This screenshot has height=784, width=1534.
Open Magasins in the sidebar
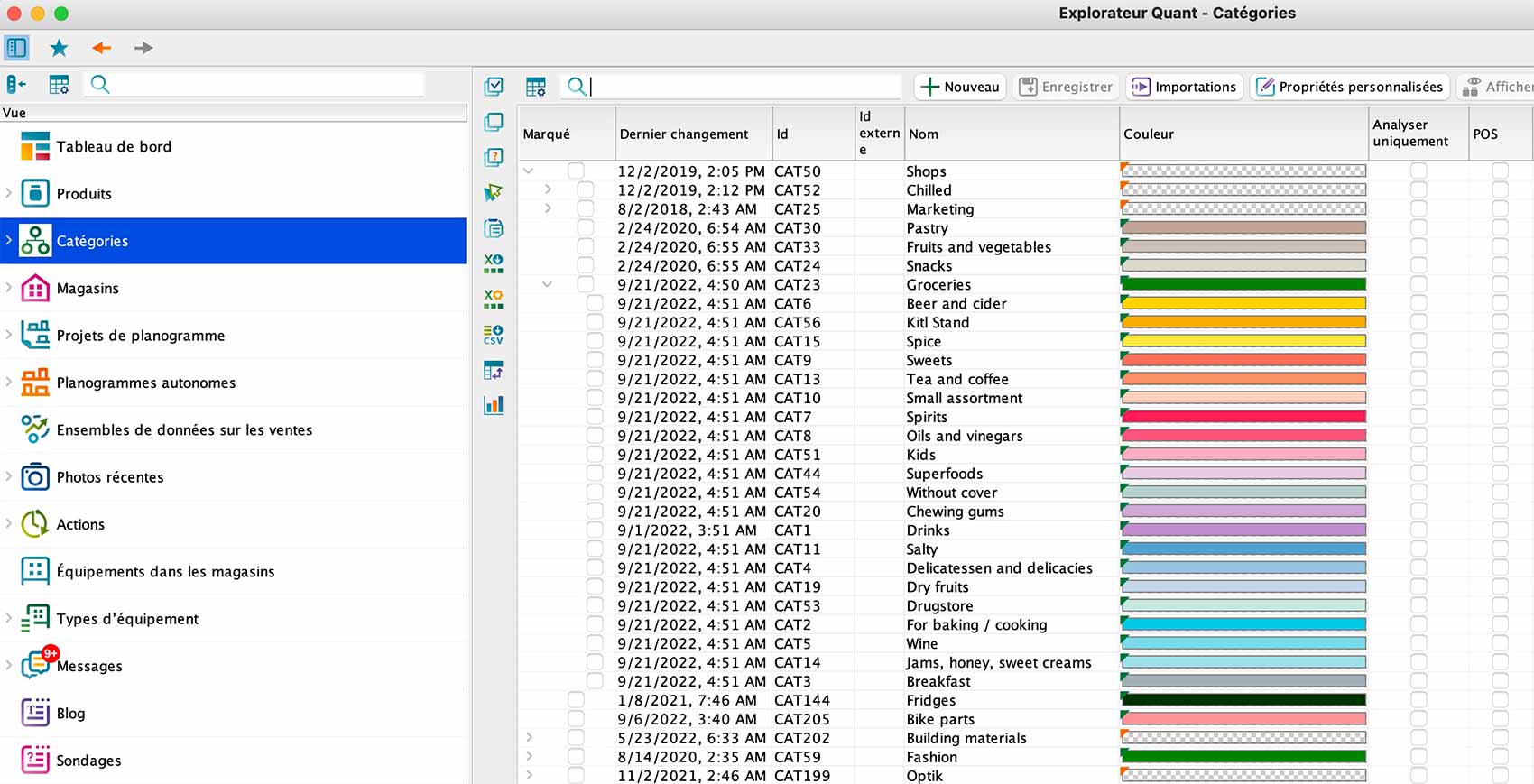coord(88,289)
